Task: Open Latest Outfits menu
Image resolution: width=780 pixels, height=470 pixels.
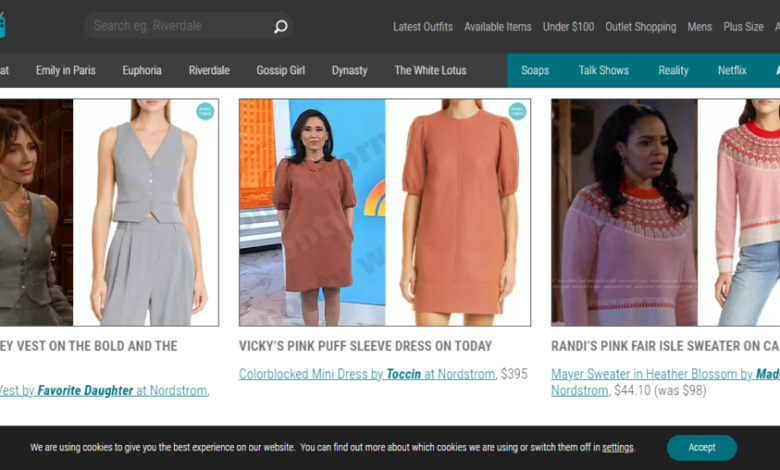Action: [423, 27]
